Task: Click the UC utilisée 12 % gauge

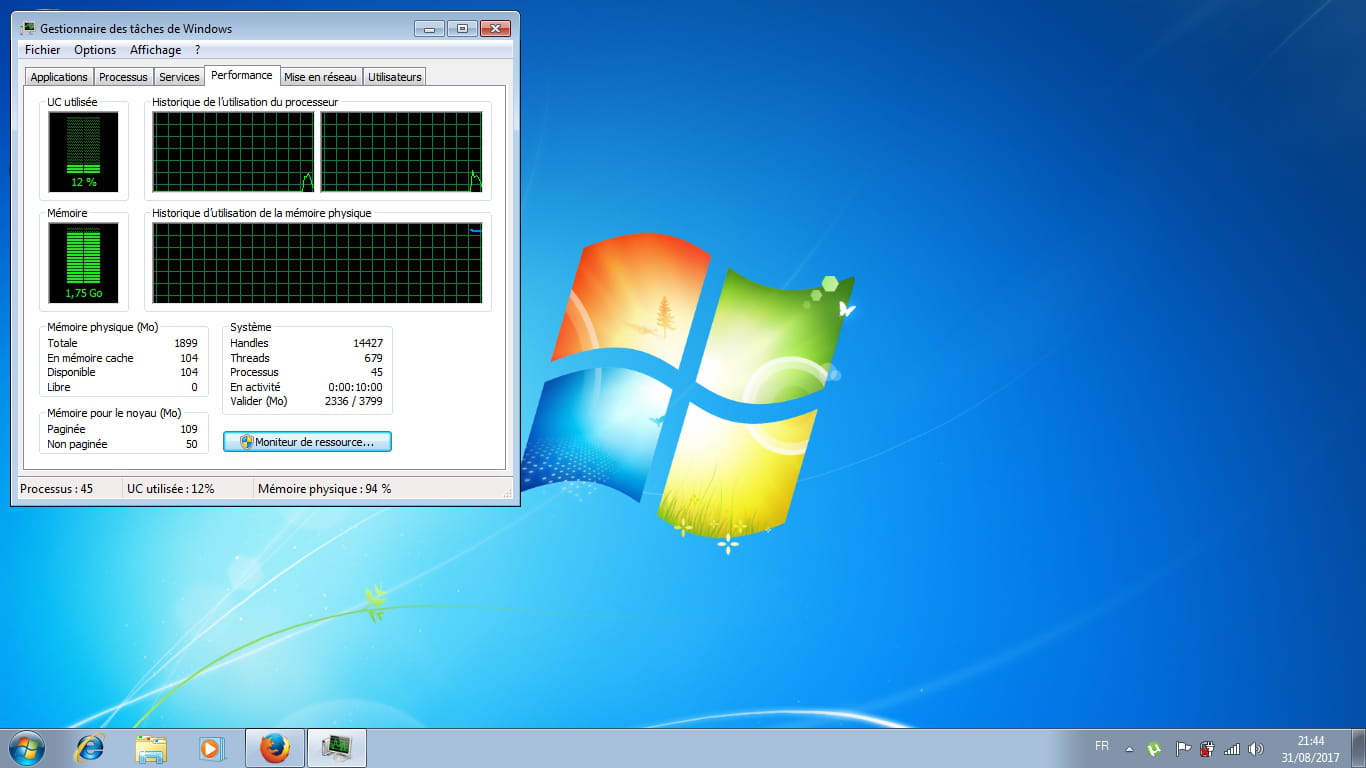Action: pyautogui.click(x=84, y=152)
